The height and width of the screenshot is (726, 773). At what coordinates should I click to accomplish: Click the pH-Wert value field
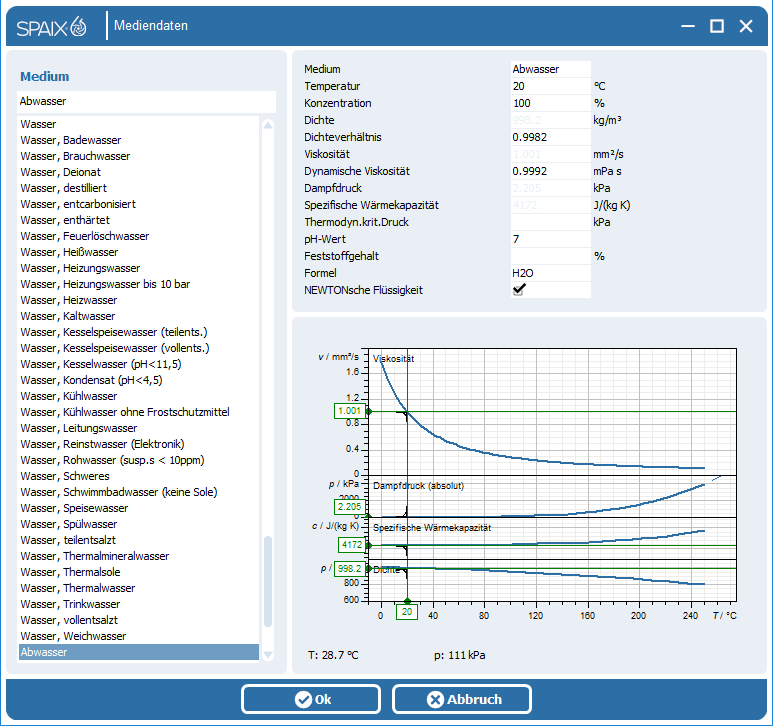(x=551, y=240)
